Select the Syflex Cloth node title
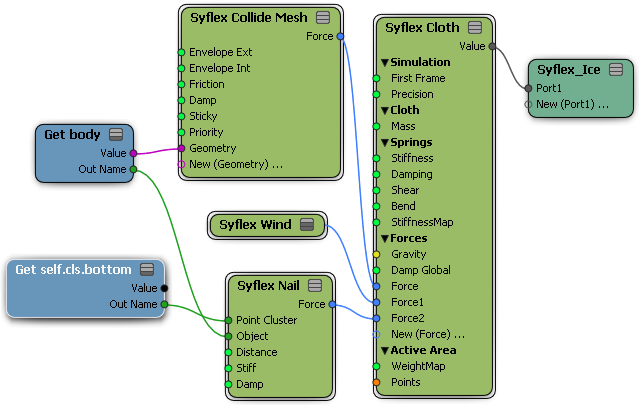Viewport: 639px width, 405px height. [422, 28]
